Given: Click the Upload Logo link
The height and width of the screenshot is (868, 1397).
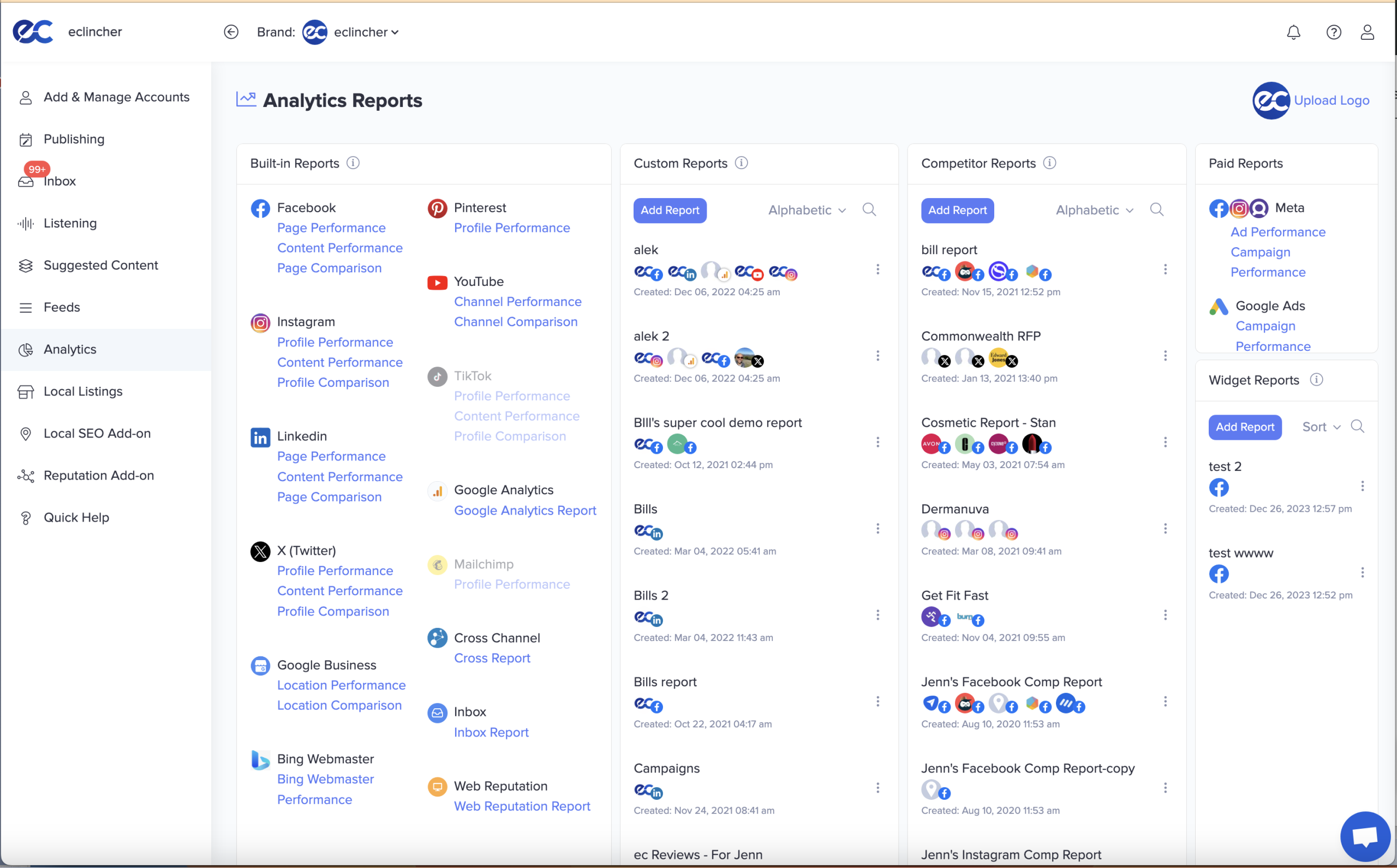Looking at the screenshot, I should 1331,100.
